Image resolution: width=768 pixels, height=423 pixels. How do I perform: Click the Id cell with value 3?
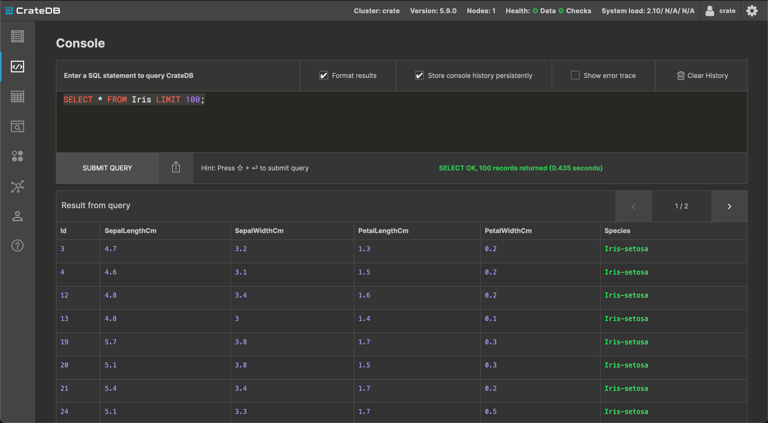[62, 249]
